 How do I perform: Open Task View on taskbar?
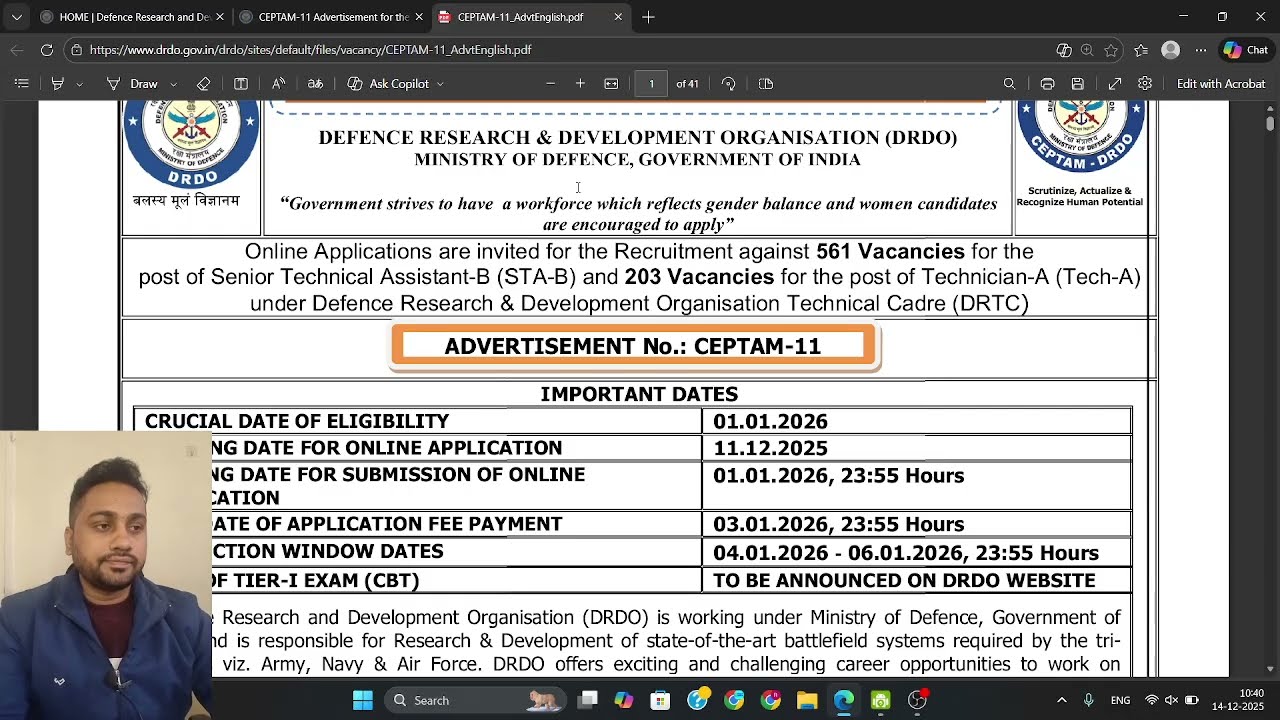[588, 700]
